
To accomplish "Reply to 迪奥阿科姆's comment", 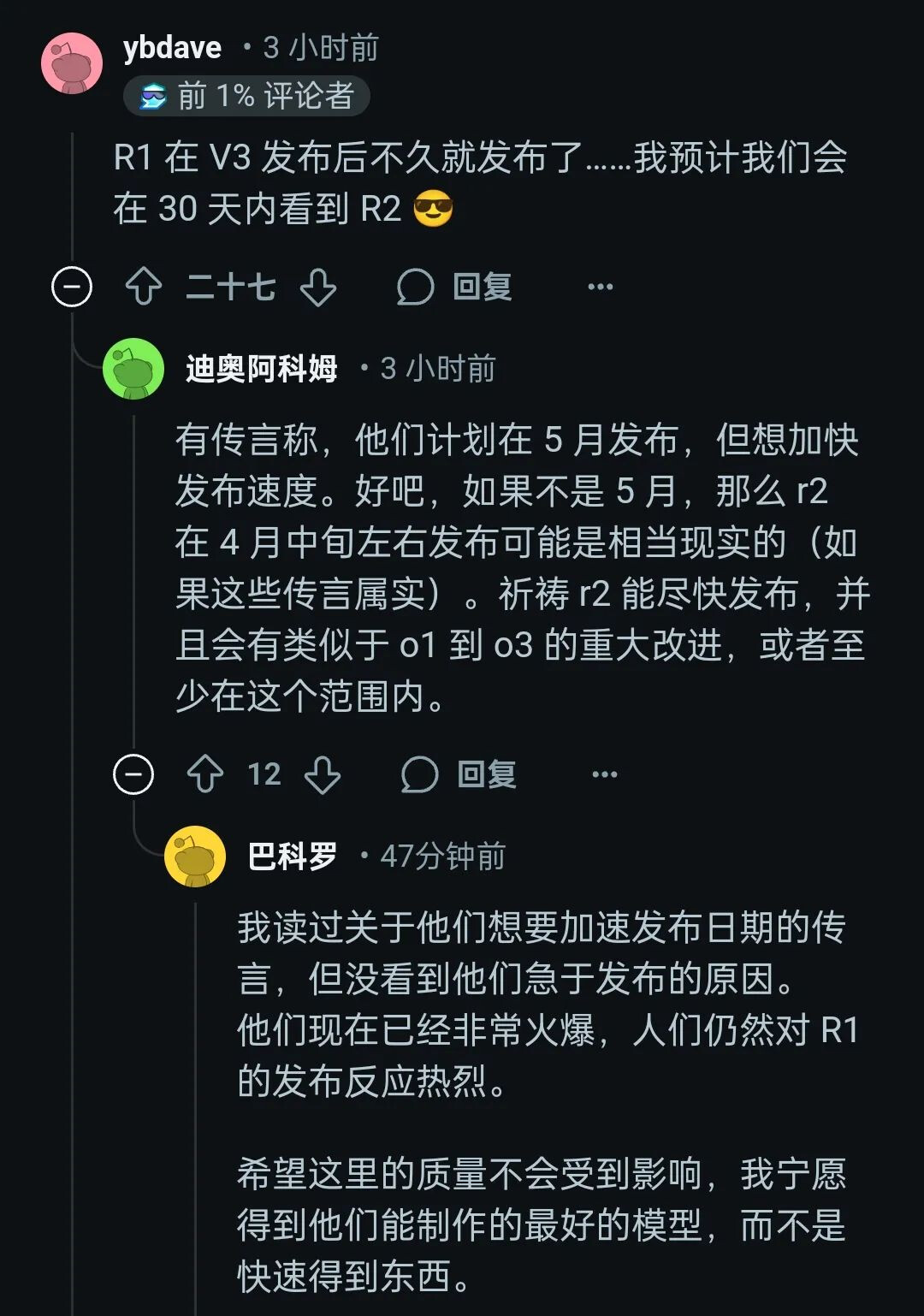I will tap(459, 774).
